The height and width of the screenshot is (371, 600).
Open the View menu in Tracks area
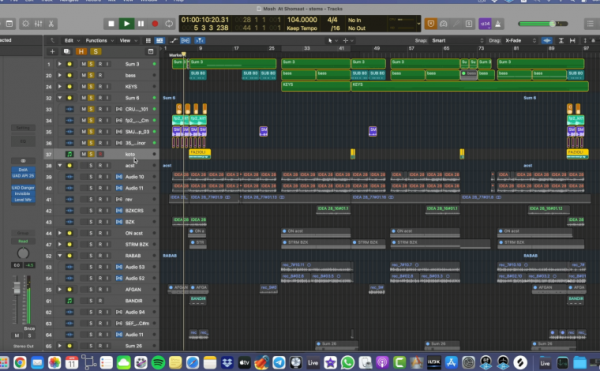click(127, 41)
